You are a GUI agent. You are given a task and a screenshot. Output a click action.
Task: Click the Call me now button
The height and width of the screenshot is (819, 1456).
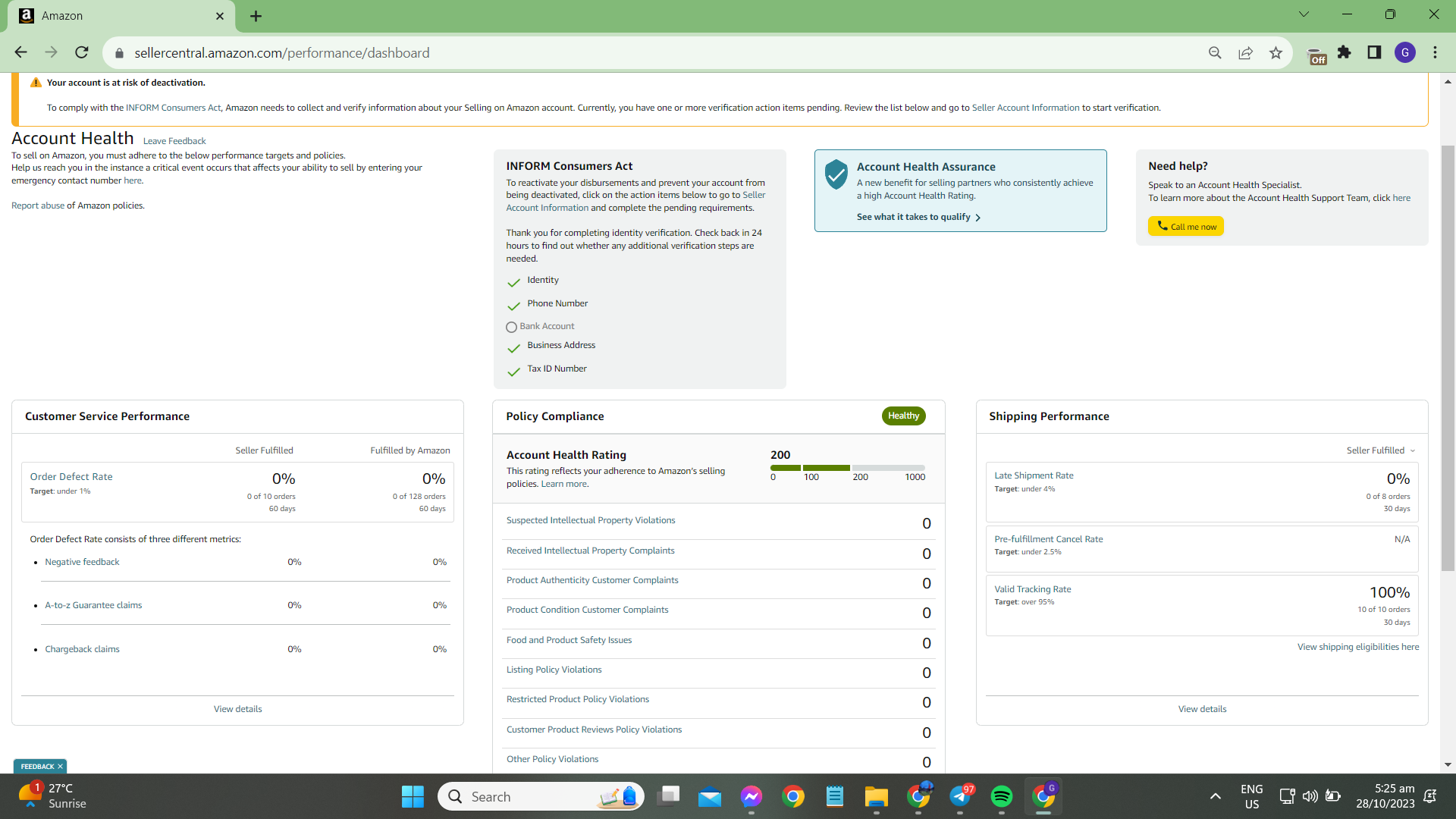(1186, 226)
